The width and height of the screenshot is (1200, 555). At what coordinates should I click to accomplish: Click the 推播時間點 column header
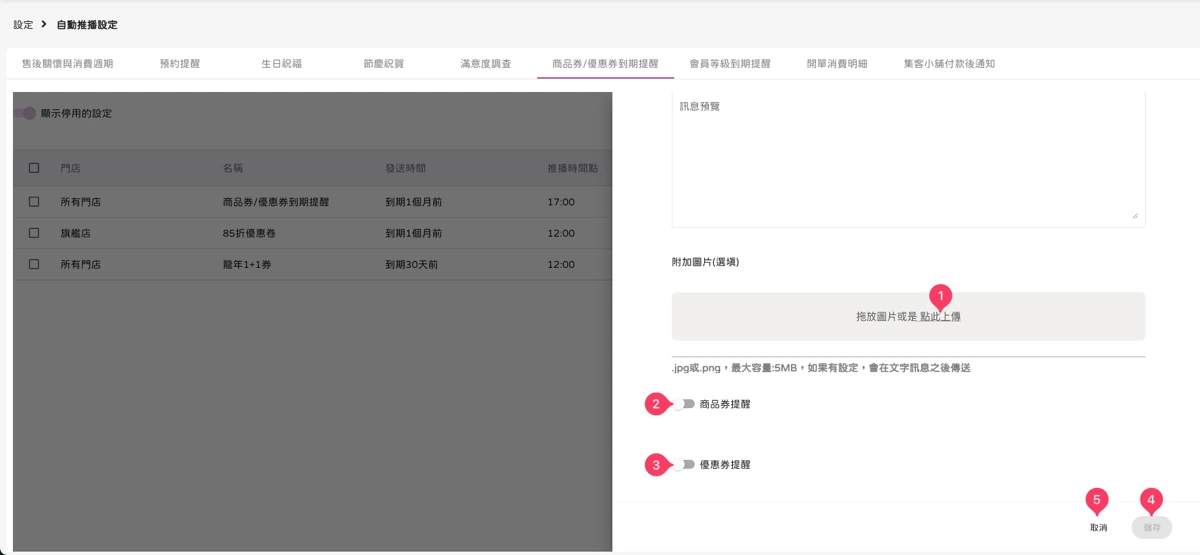pyautogui.click(x=573, y=168)
